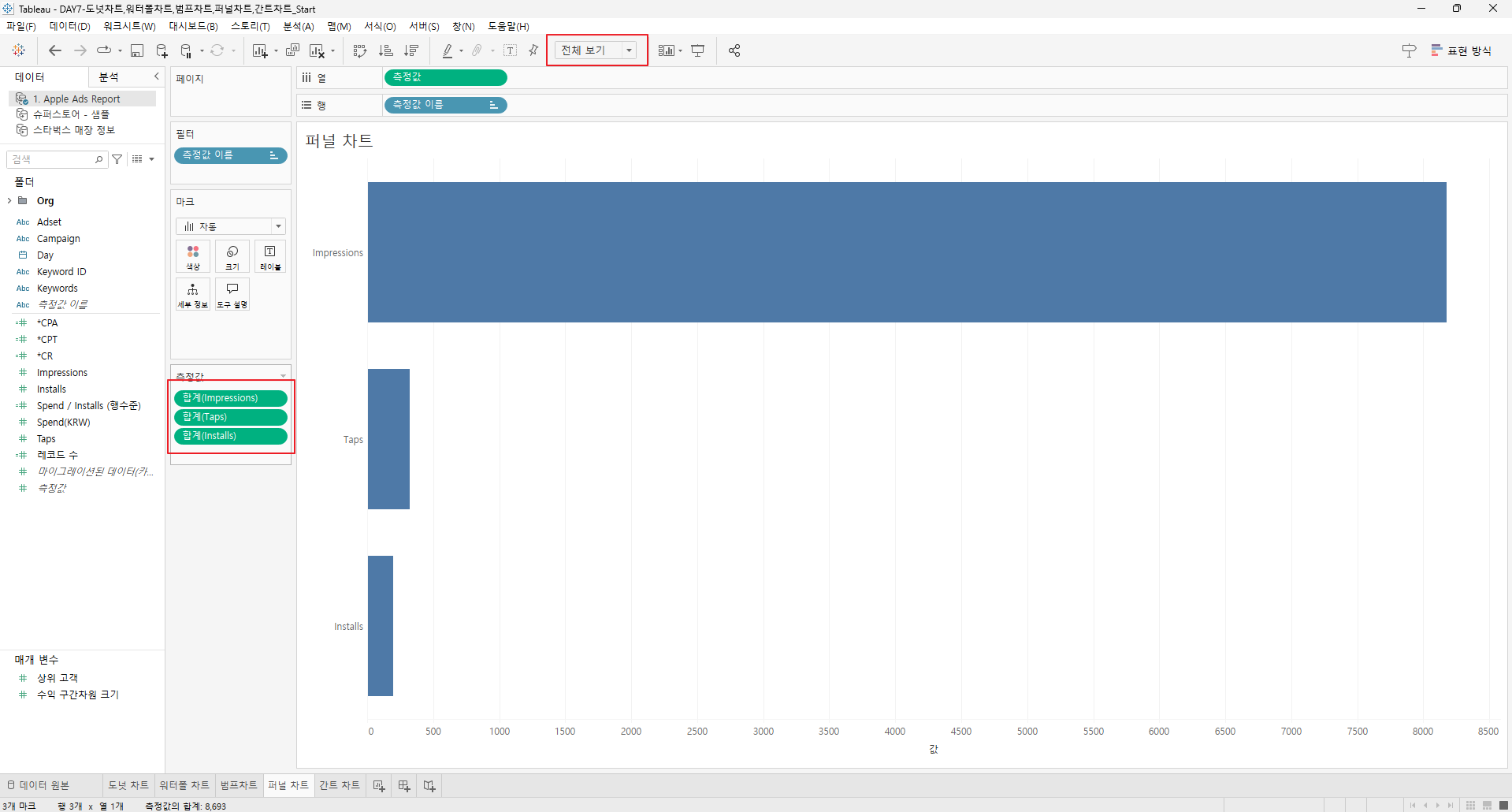Expand the Org folder
Screen dimensions: 1512x812
click(9, 201)
